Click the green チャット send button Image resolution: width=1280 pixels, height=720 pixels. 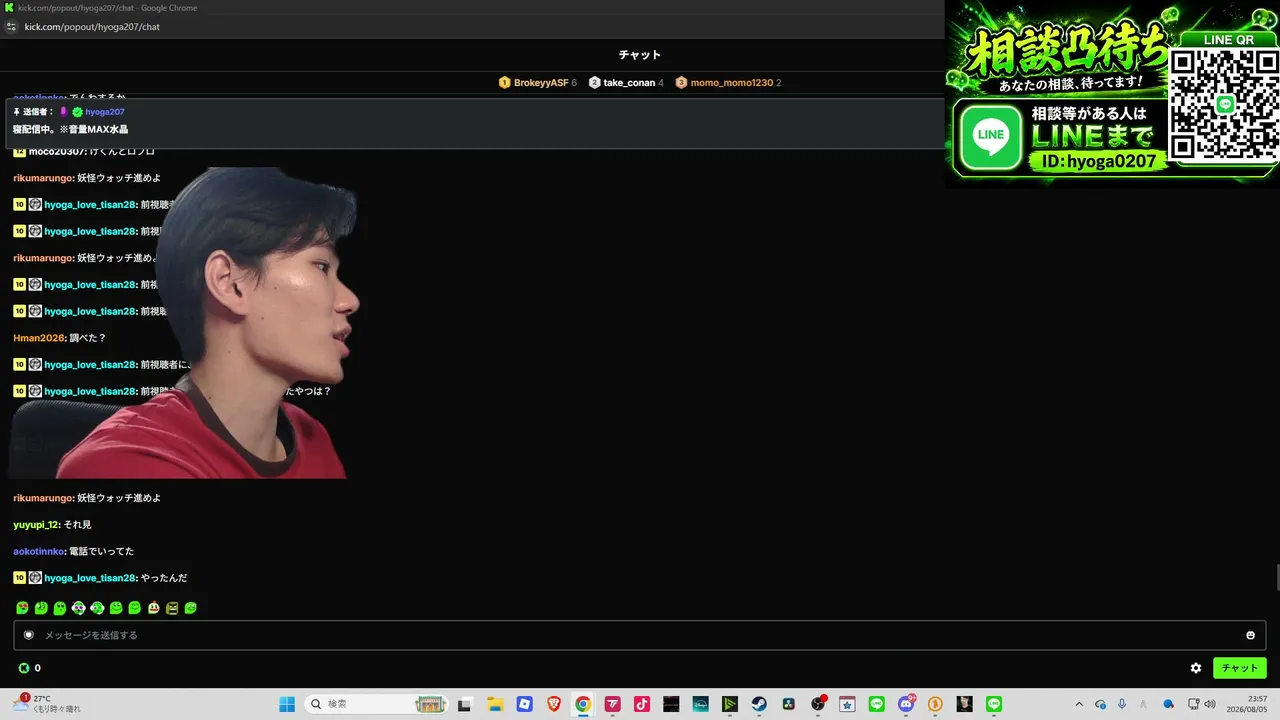coord(1240,668)
